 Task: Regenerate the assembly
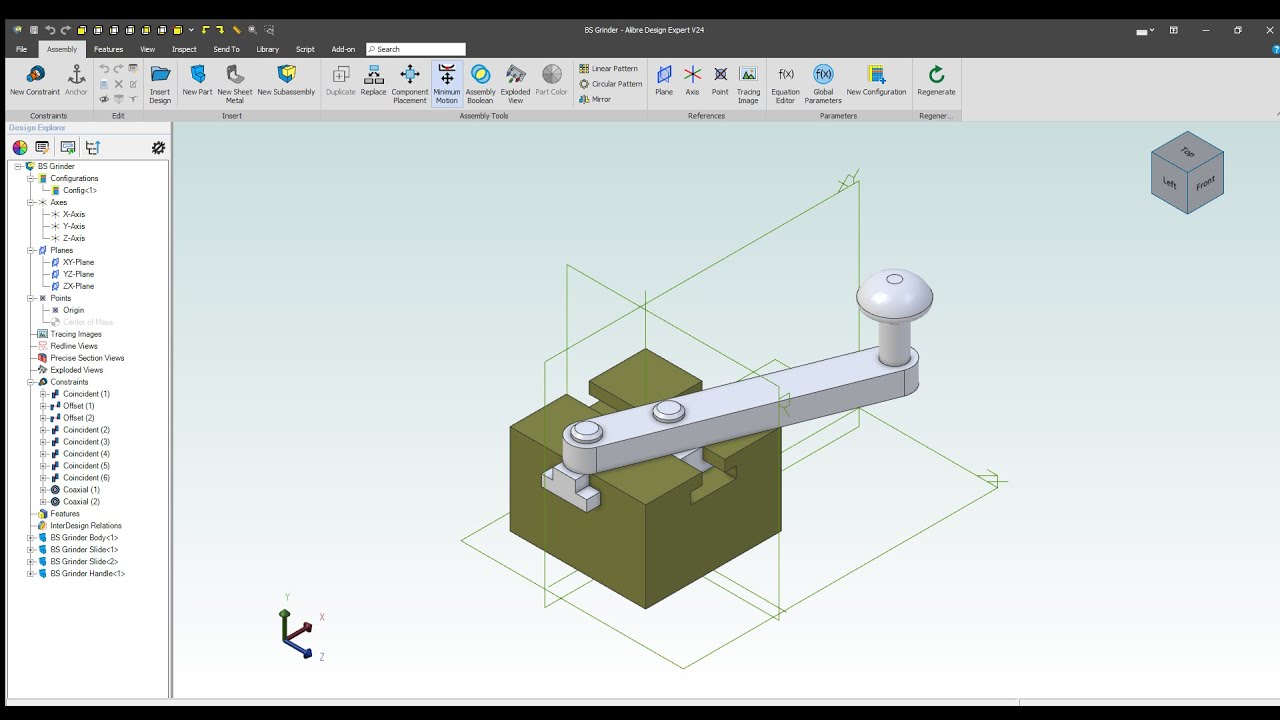[936, 81]
